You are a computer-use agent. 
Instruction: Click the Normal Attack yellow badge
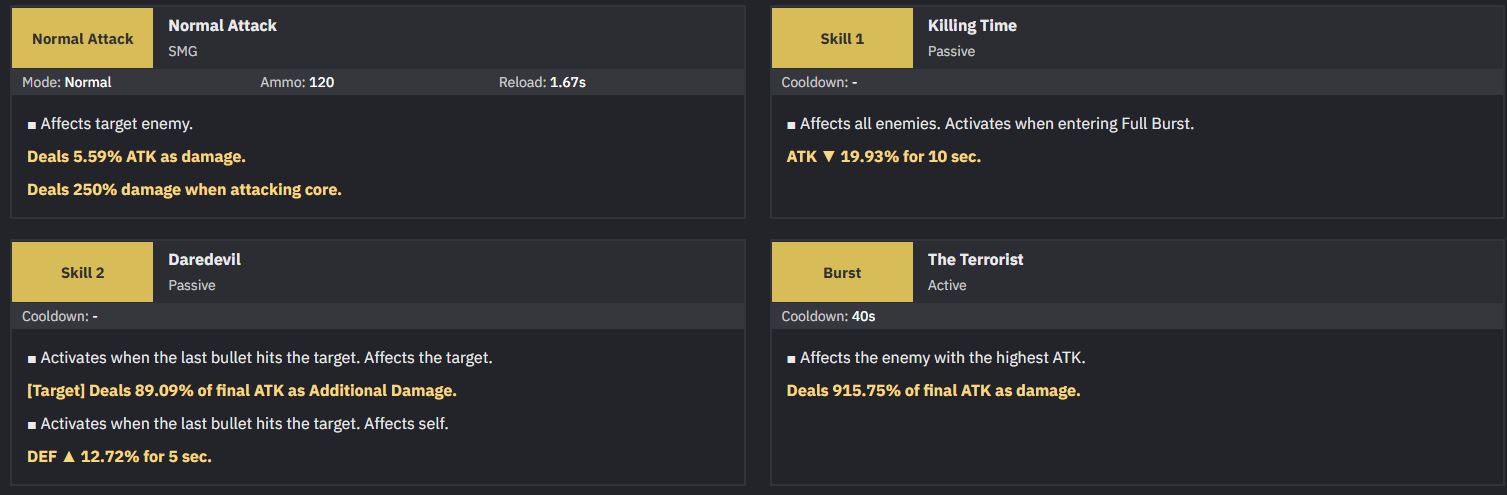(x=82, y=38)
